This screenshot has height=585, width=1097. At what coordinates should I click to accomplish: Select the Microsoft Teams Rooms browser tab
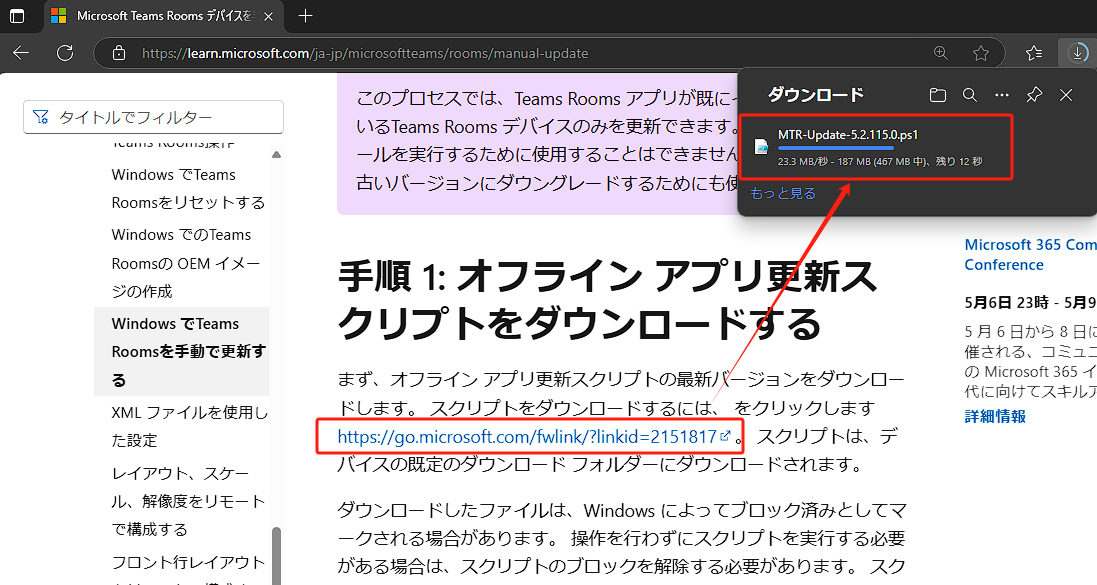(x=165, y=16)
